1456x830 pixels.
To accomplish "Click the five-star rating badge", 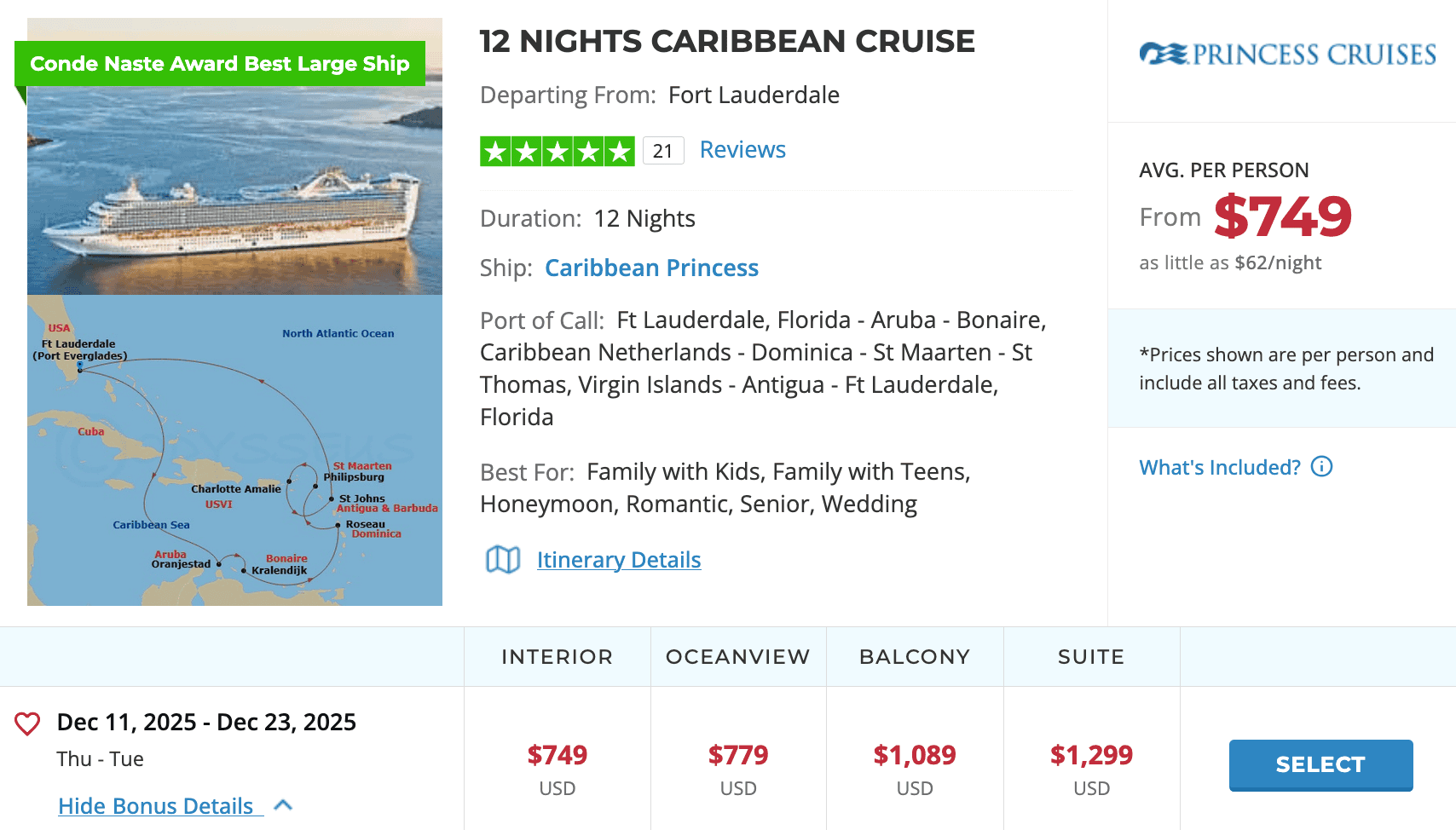I will click(557, 152).
